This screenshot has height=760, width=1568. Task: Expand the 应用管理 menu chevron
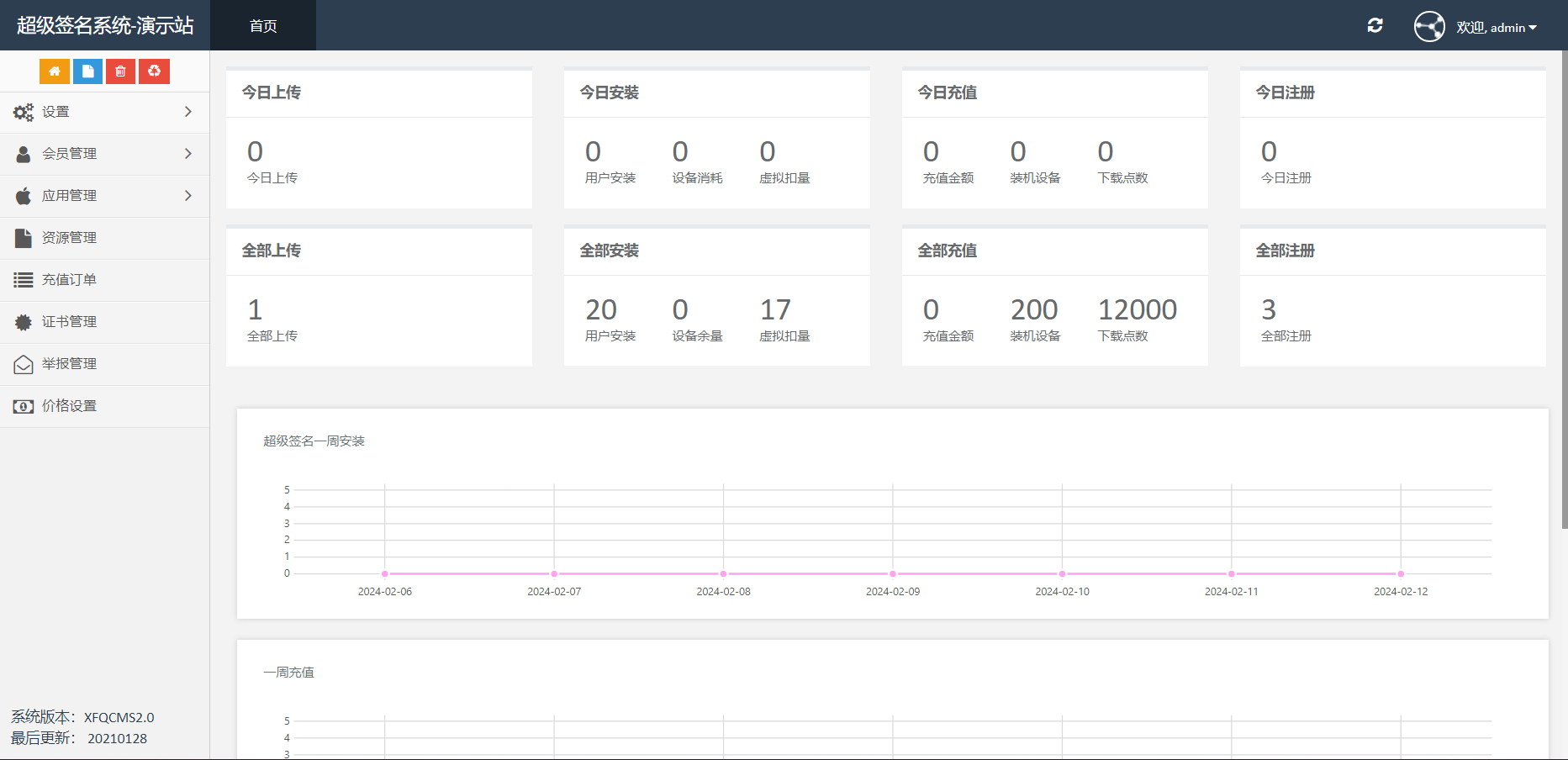tap(188, 196)
